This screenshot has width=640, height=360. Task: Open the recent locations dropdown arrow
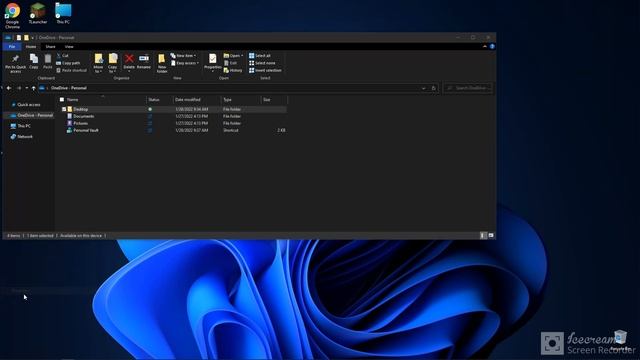tap(27, 88)
